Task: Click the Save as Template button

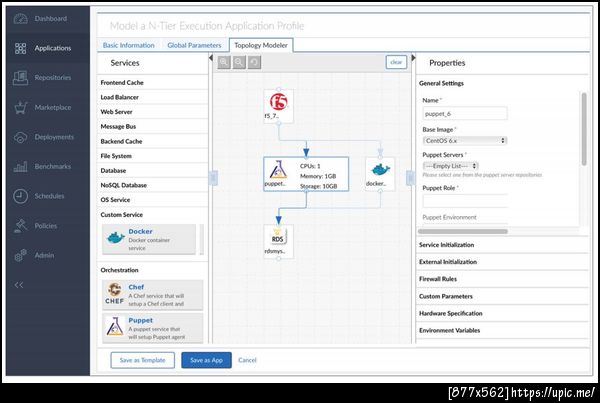Action: click(143, 360)
